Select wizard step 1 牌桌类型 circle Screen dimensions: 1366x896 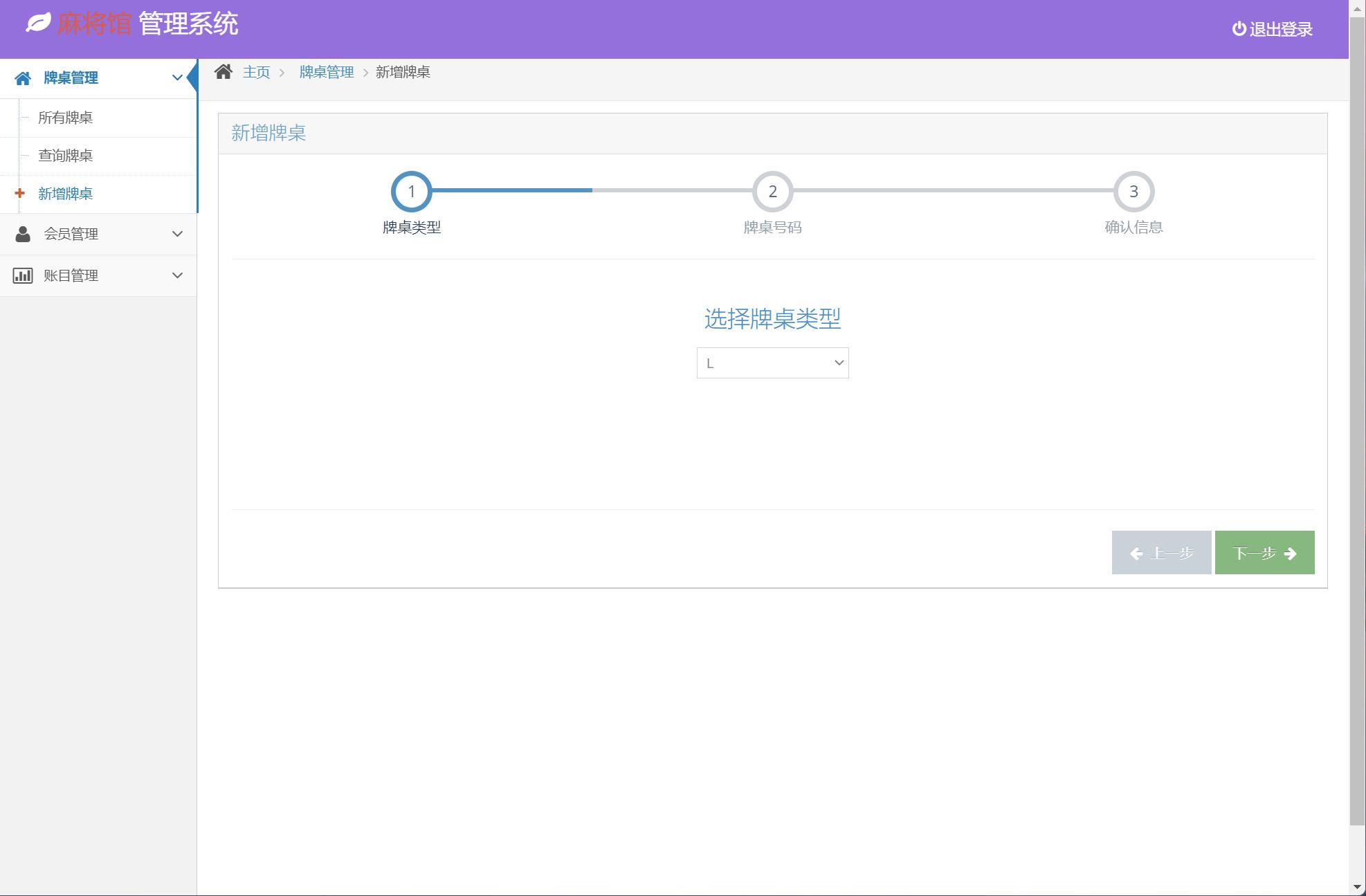tap(412, 192)
